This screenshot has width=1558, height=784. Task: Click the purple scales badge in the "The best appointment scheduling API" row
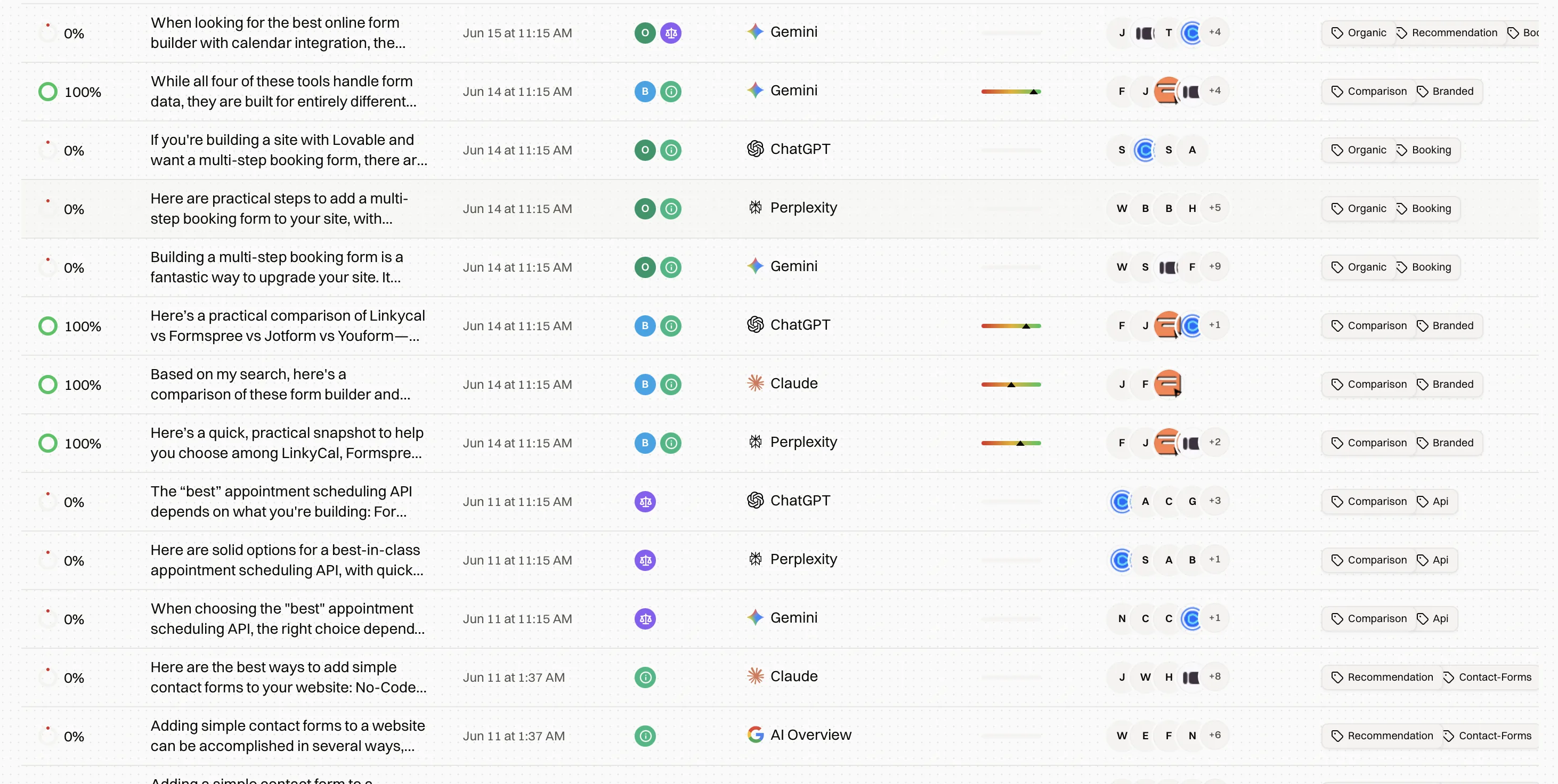645,502
